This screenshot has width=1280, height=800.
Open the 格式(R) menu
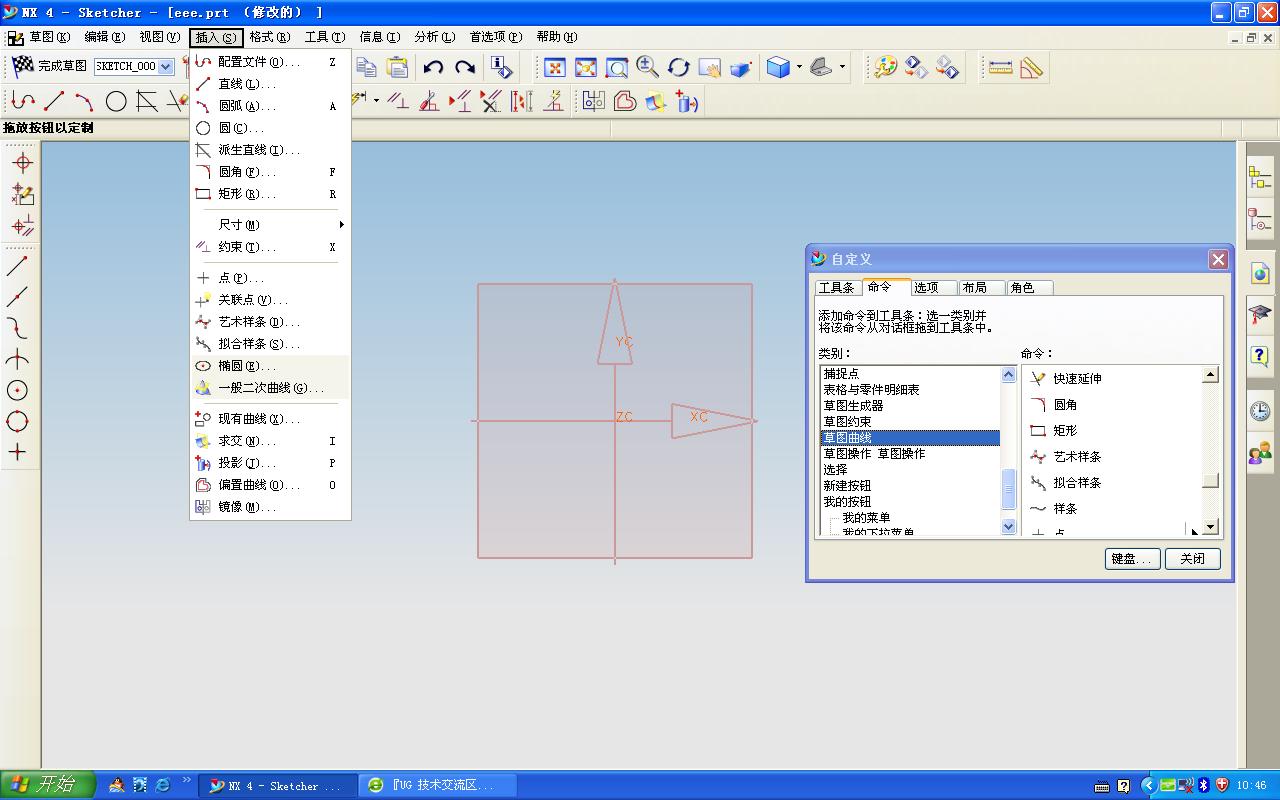click(x=270, y=37)
